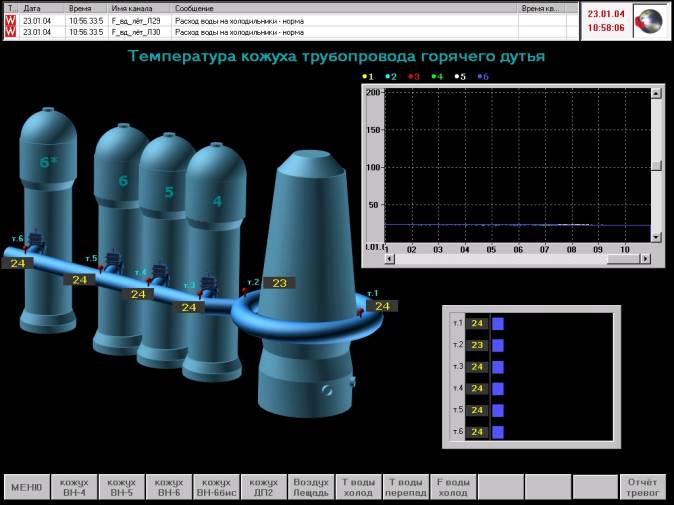The height and width of the screenshot is (505, 674).
Task: Click trend vertical scrollbar down arrow
Action: tap(656, 238)
